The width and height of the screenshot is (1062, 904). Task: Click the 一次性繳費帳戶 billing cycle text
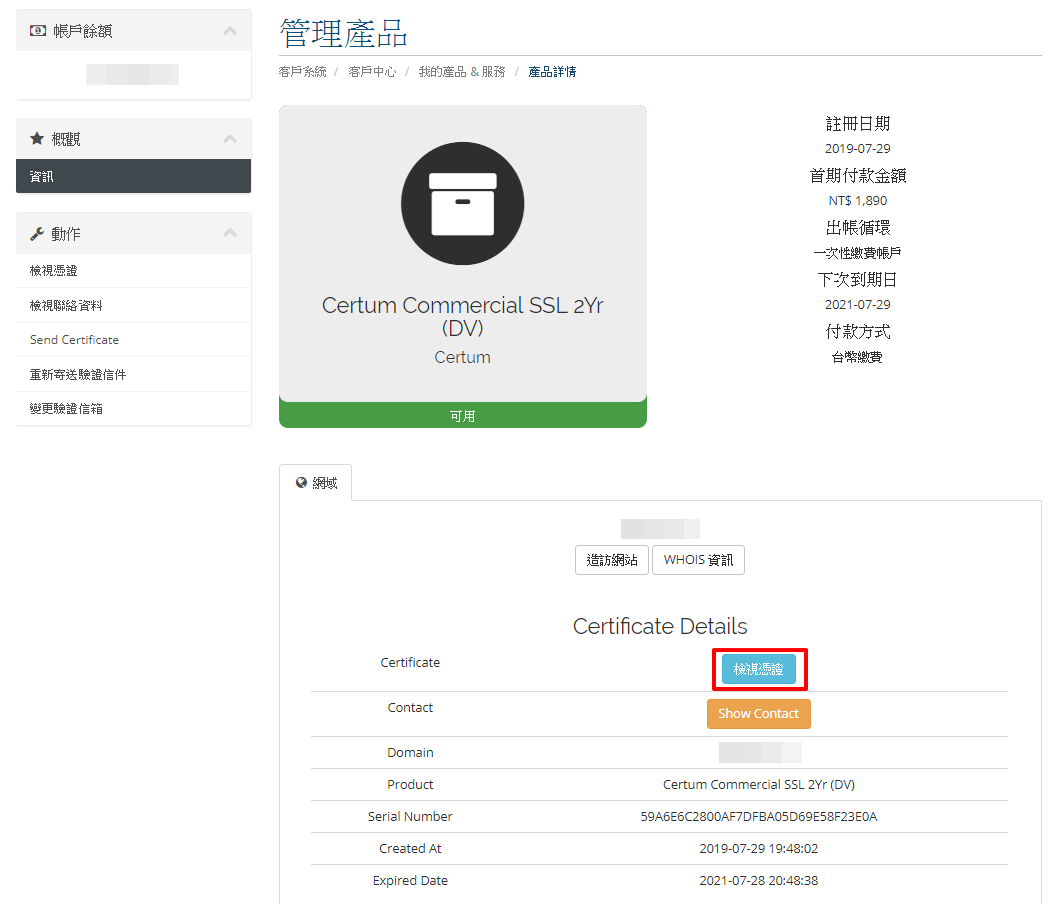857,253
